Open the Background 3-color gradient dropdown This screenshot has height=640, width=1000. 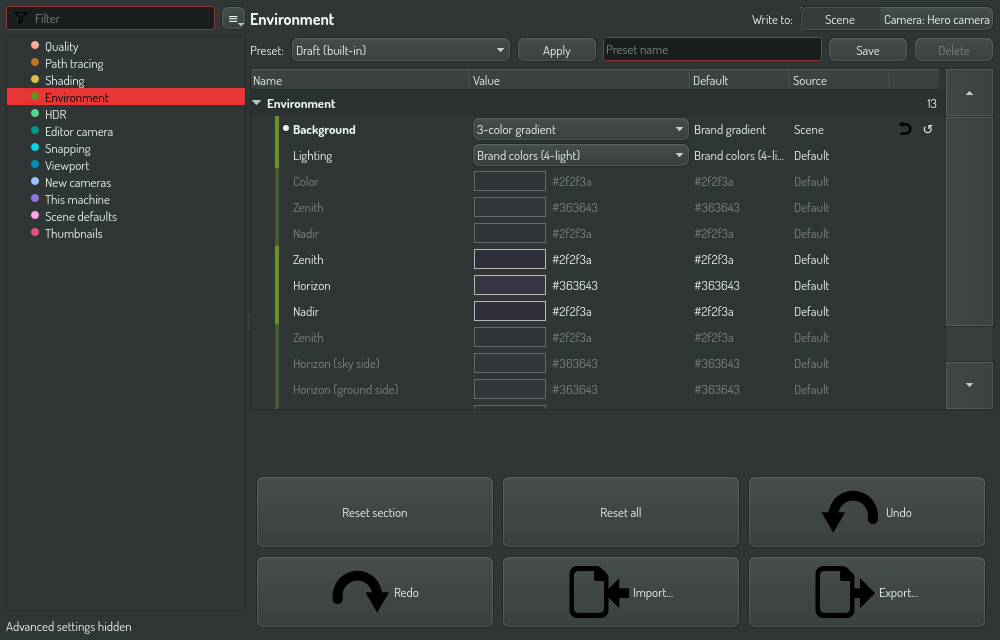[580, 129]
